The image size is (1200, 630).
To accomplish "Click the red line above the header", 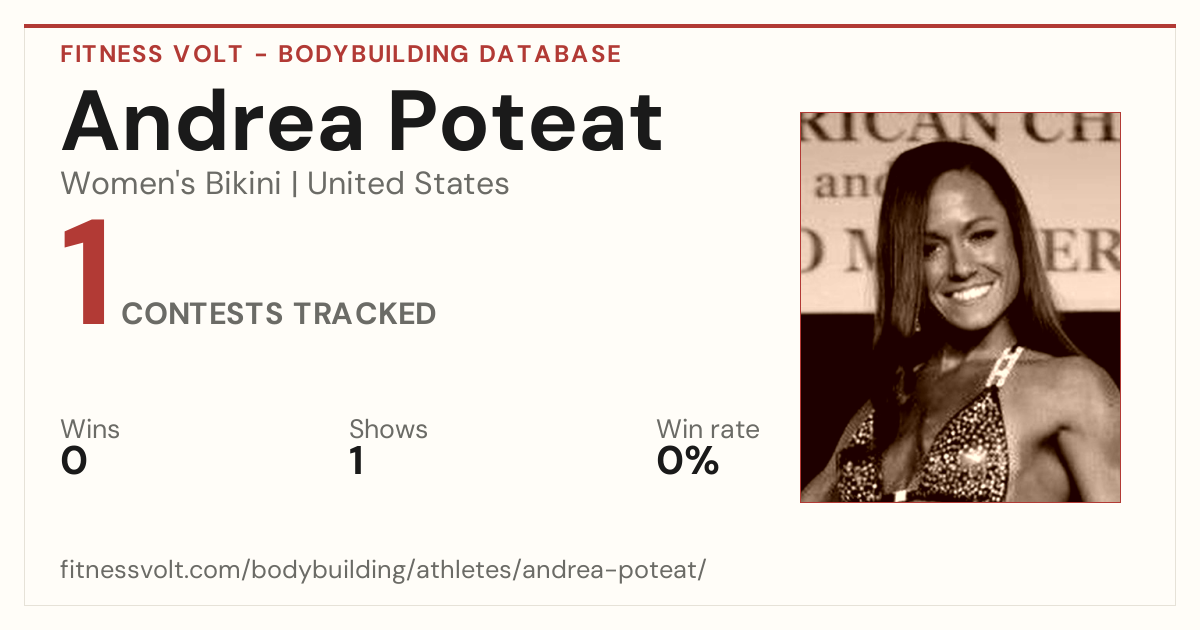I will coord(600,26).
